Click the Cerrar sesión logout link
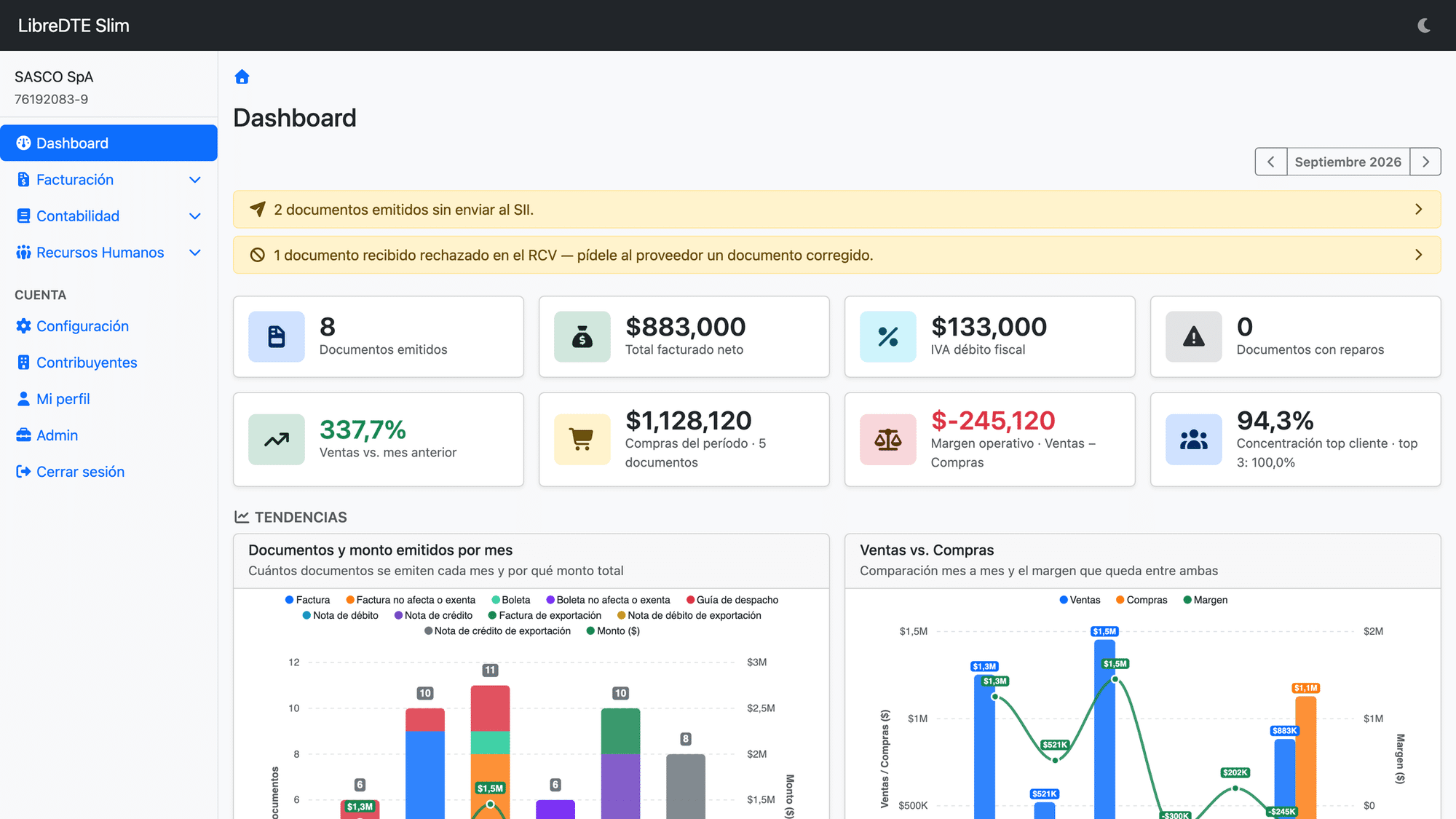 (70, 472)
